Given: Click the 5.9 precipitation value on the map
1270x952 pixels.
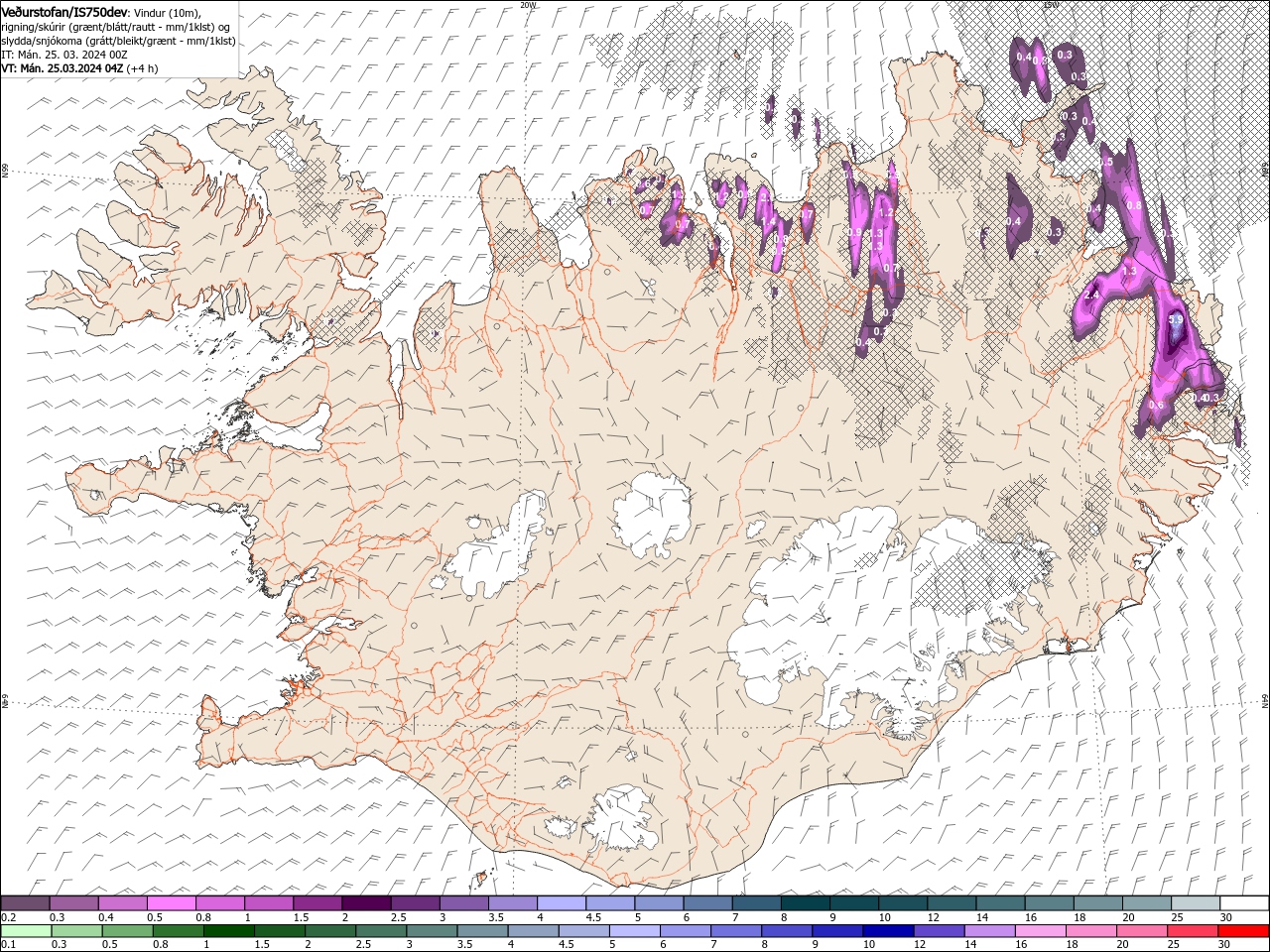Looking at the screenshot, I should pyautogui.click(x=1177, y=320).
